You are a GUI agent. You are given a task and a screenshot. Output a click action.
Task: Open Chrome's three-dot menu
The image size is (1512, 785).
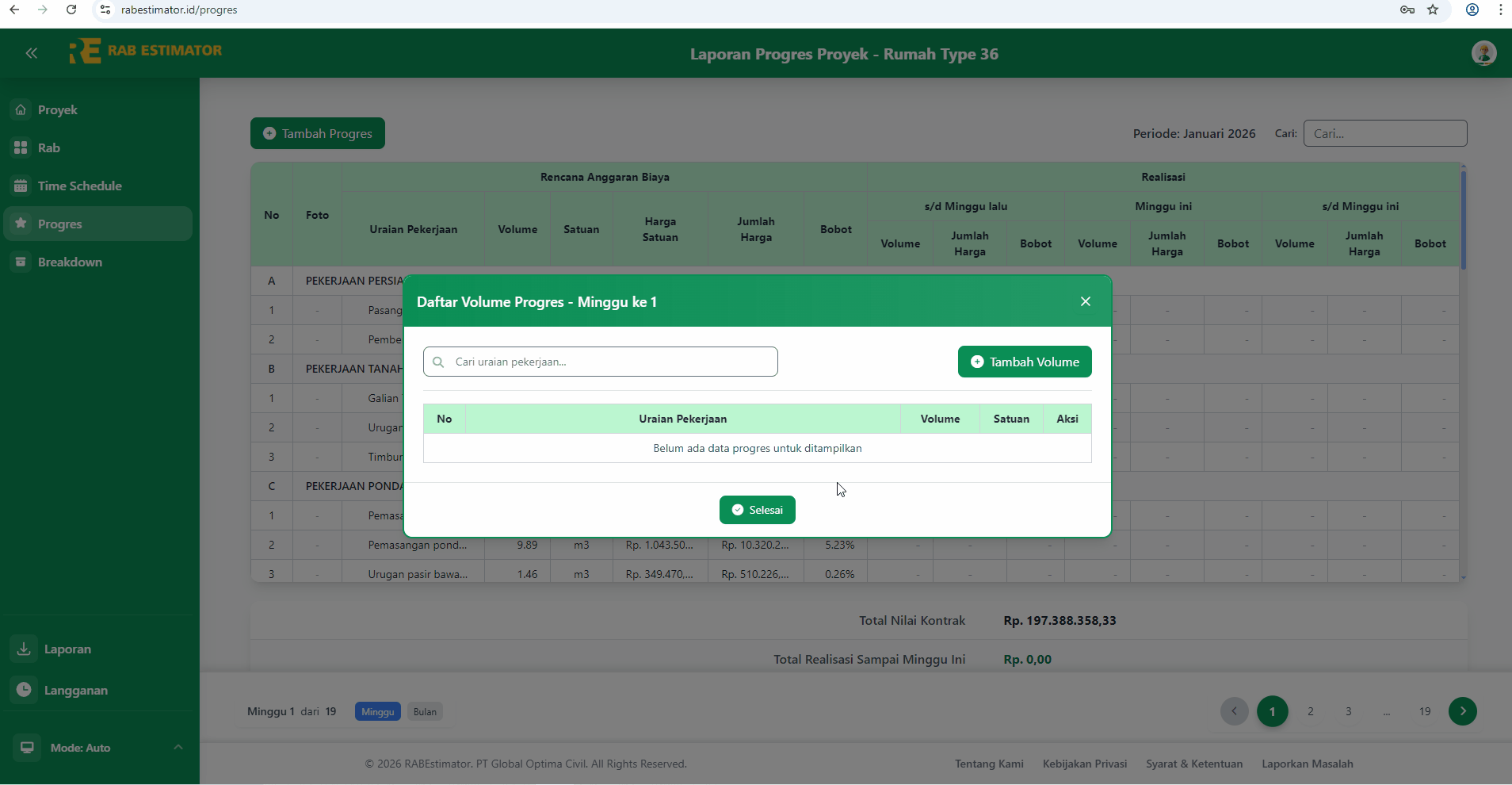tap(1500, 10)
